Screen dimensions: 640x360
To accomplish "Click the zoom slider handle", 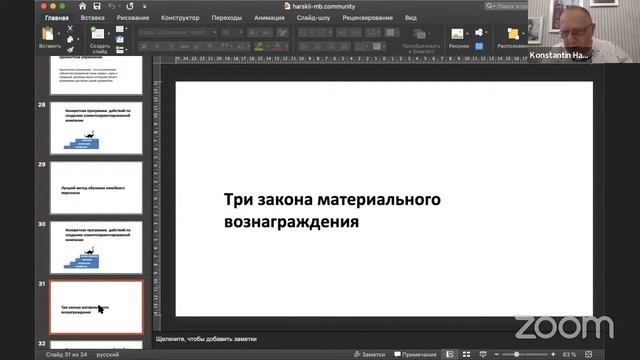I will tap(516, 354).
